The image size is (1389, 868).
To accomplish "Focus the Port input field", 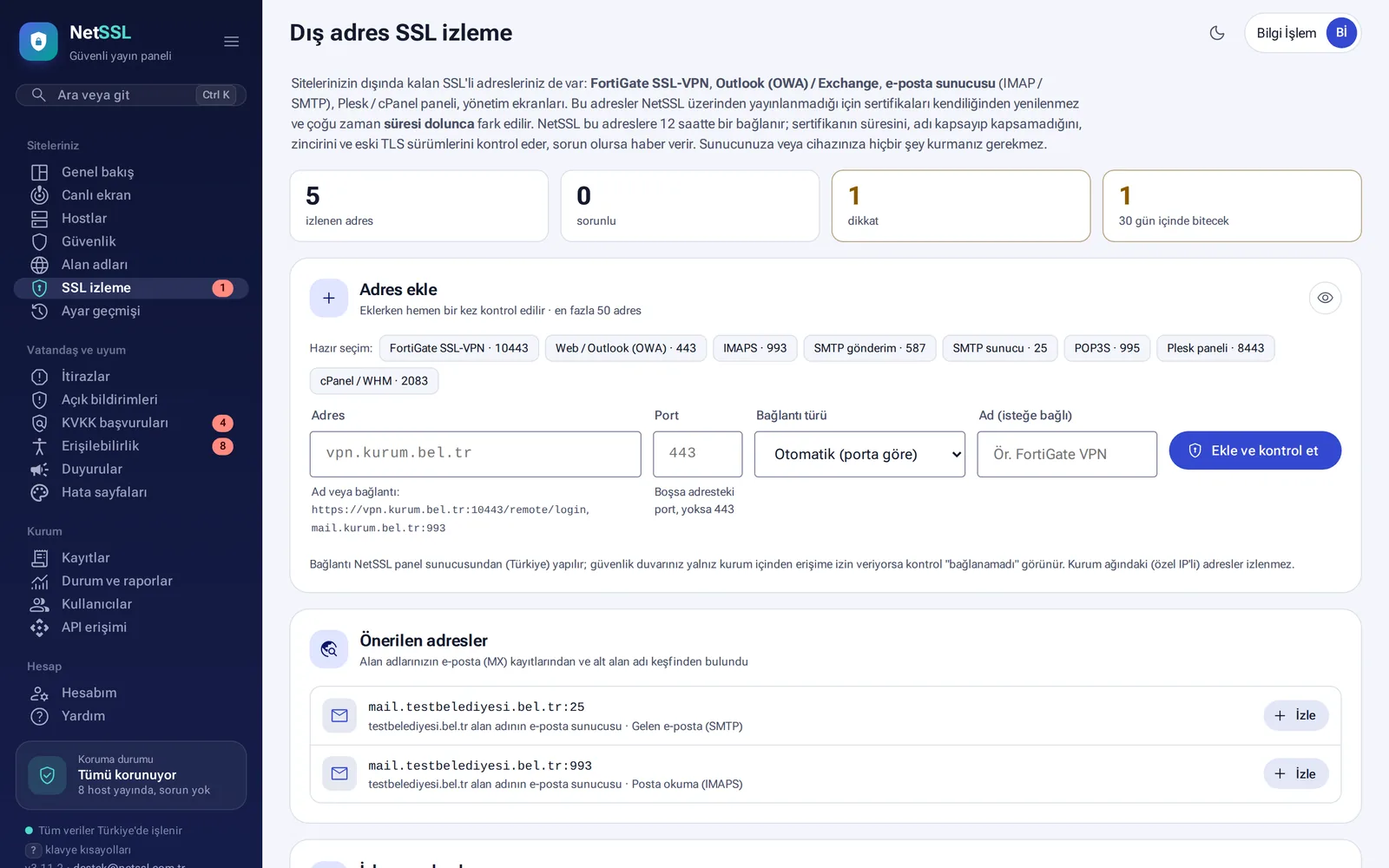I will pos(698,454).
